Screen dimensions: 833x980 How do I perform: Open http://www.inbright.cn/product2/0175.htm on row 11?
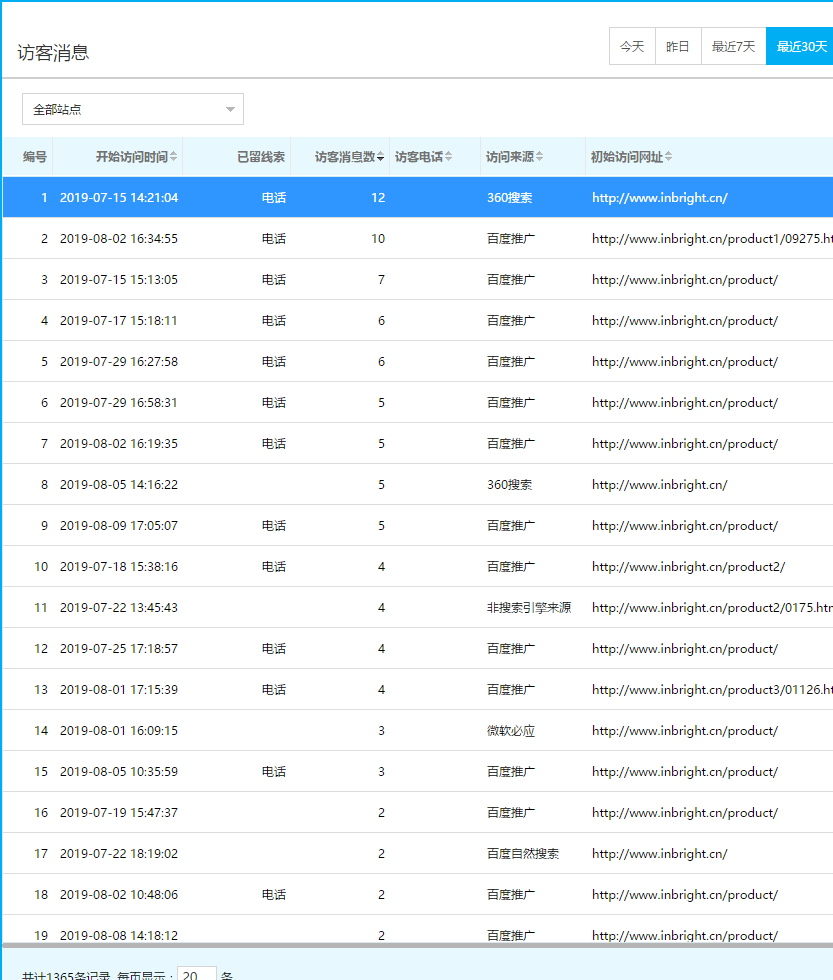(x=711, y=608)
